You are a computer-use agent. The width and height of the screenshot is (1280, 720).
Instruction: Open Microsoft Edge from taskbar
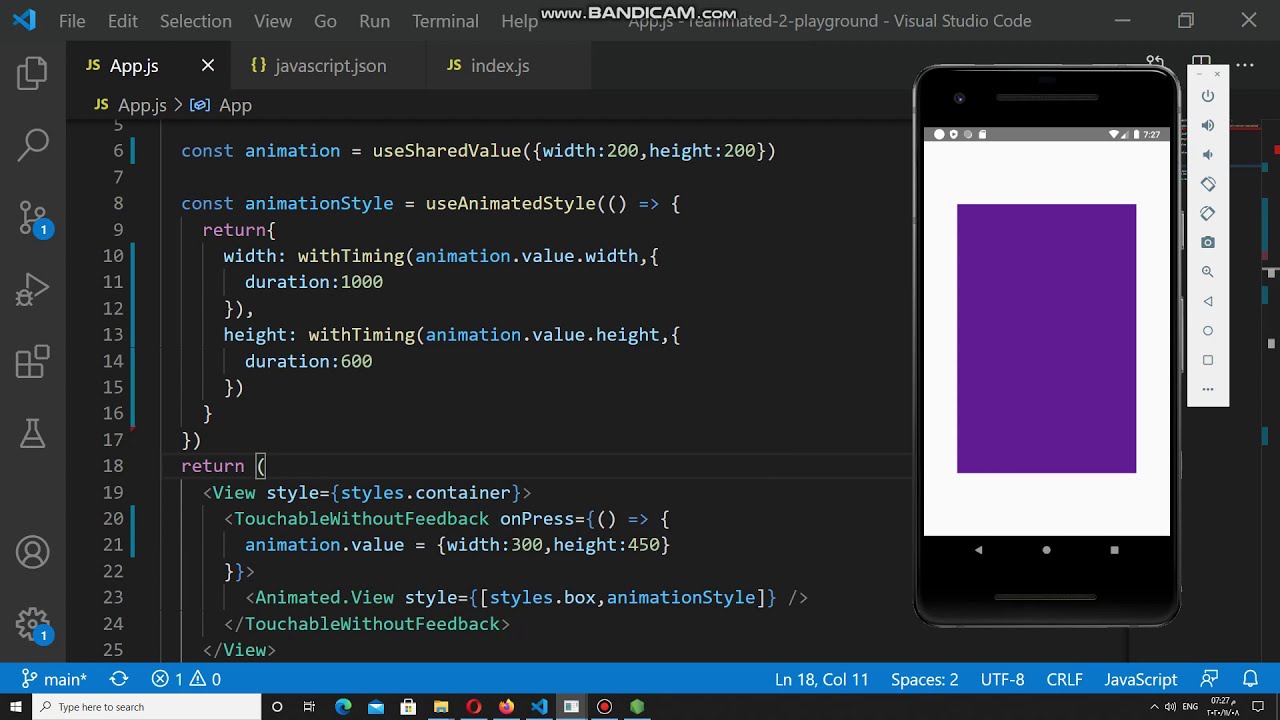point(343,707)
